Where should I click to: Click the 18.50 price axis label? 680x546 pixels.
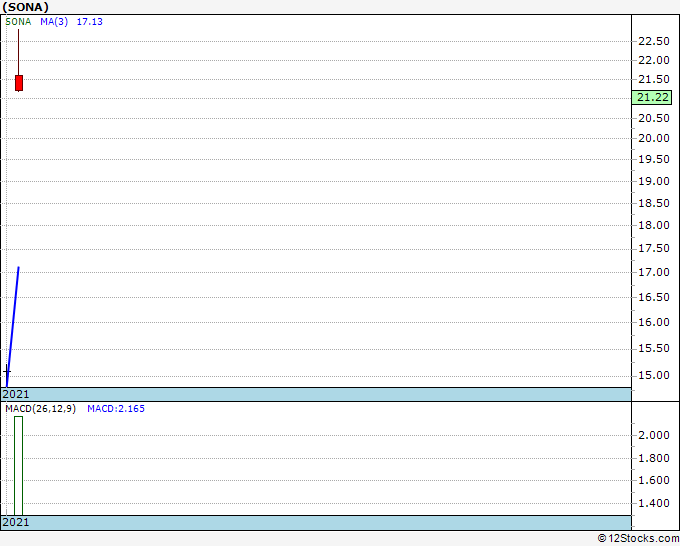[654, 203]
